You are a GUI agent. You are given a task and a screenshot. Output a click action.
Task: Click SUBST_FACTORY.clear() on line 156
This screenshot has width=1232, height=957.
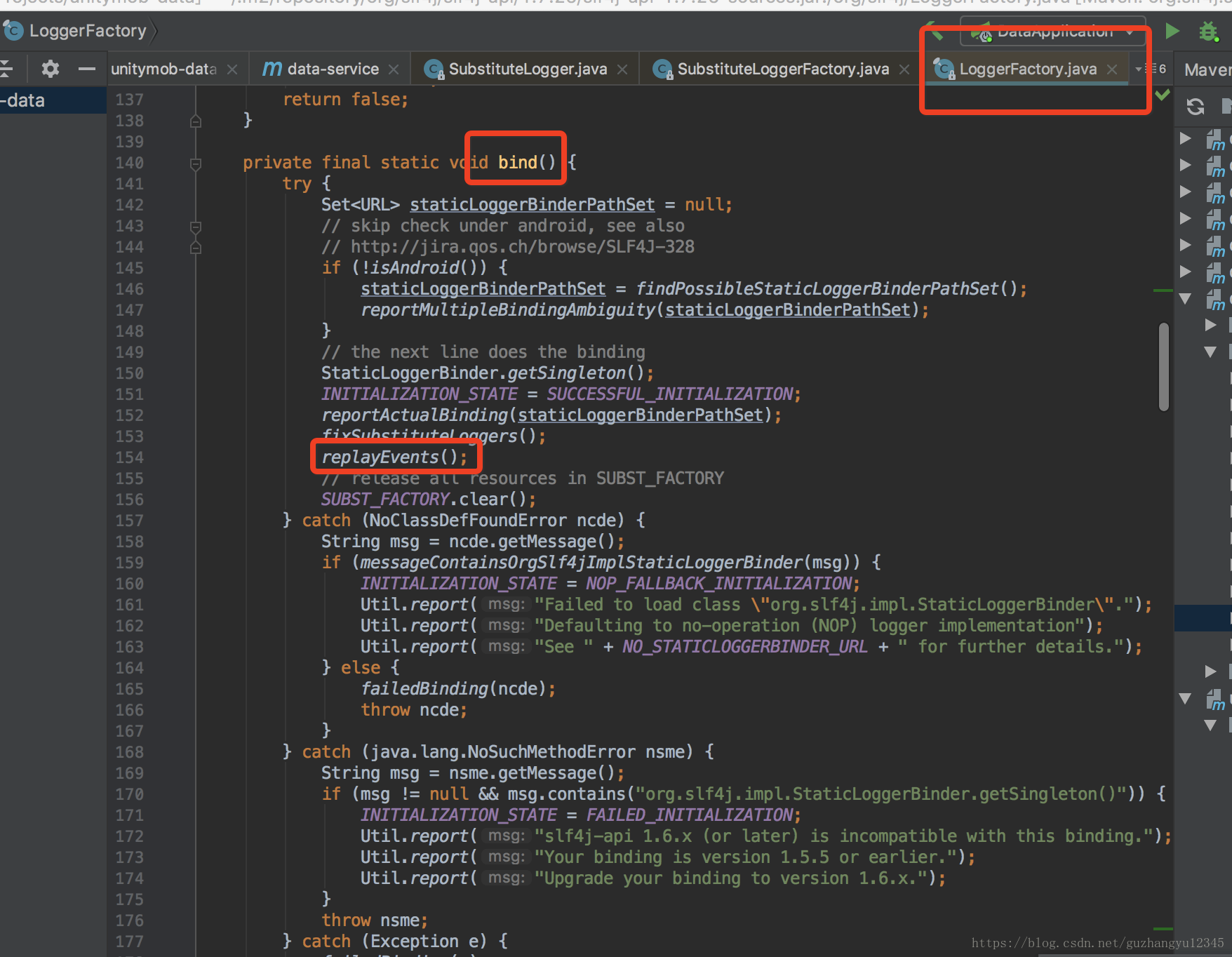(424, 500)
